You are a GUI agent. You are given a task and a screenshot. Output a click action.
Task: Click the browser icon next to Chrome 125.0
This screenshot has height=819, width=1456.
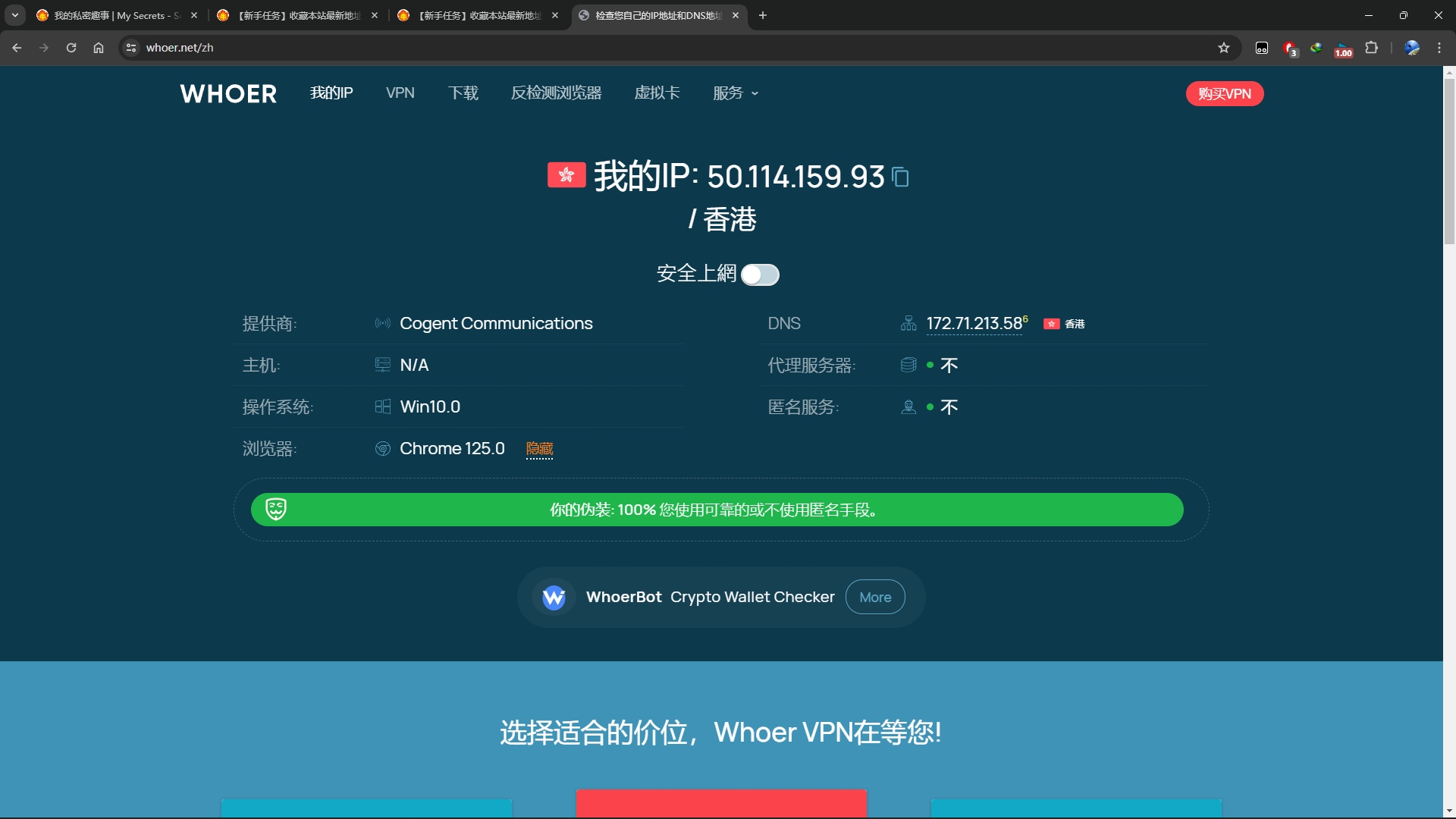click(383, 449)
